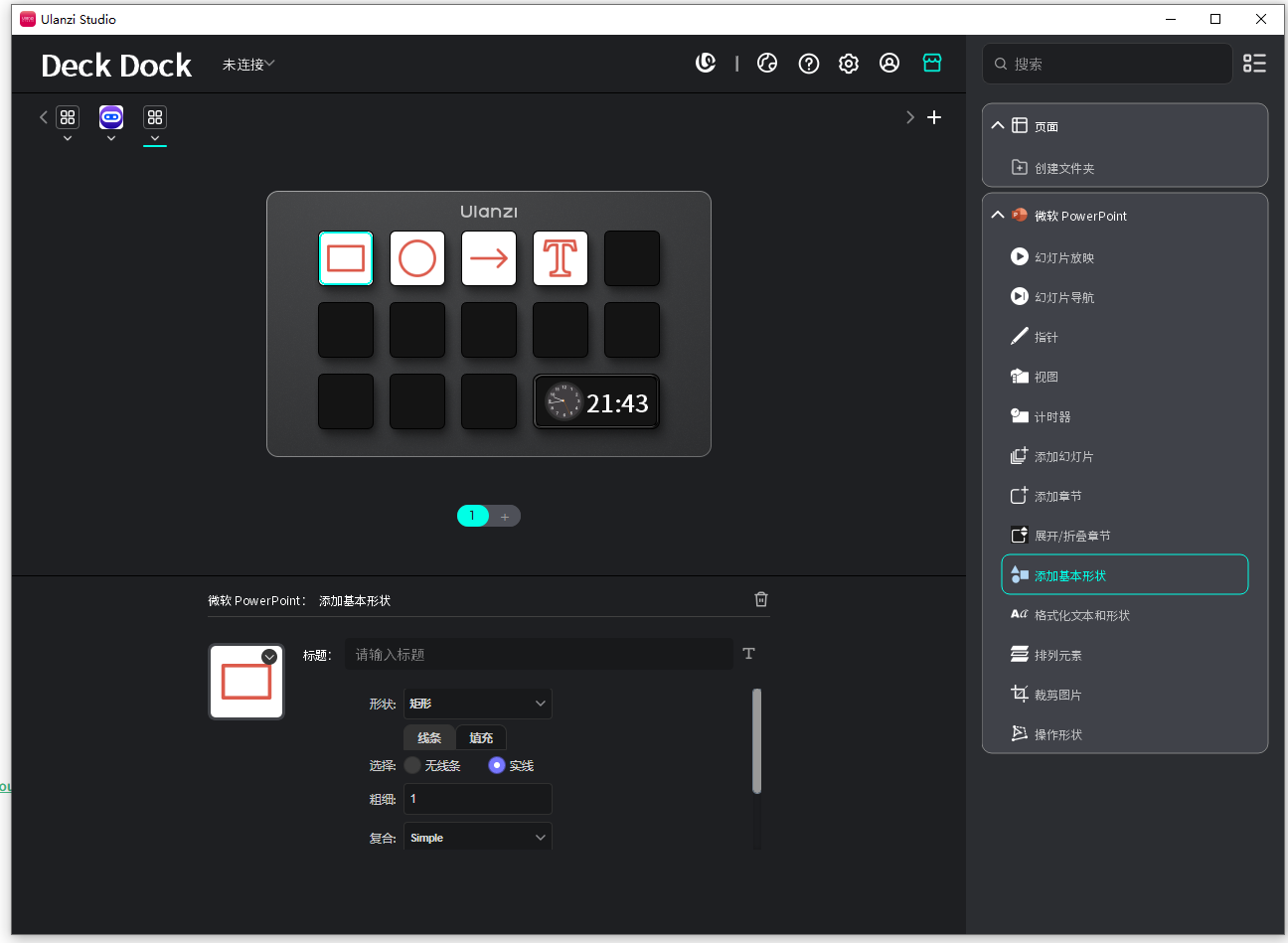Open the 形状 dropdown showing 矩形
Screen dimensions: 1288x943
477,704
